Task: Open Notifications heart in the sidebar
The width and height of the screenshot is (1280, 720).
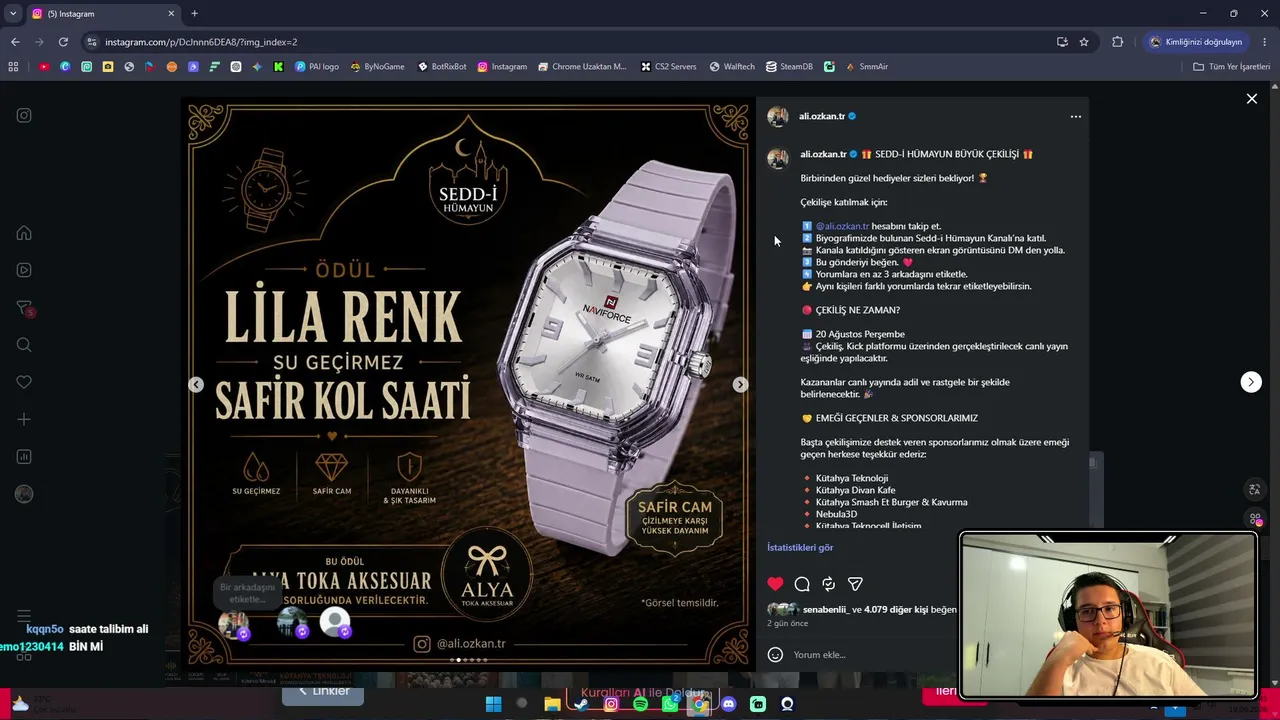Action: click(x=24, y=382)
